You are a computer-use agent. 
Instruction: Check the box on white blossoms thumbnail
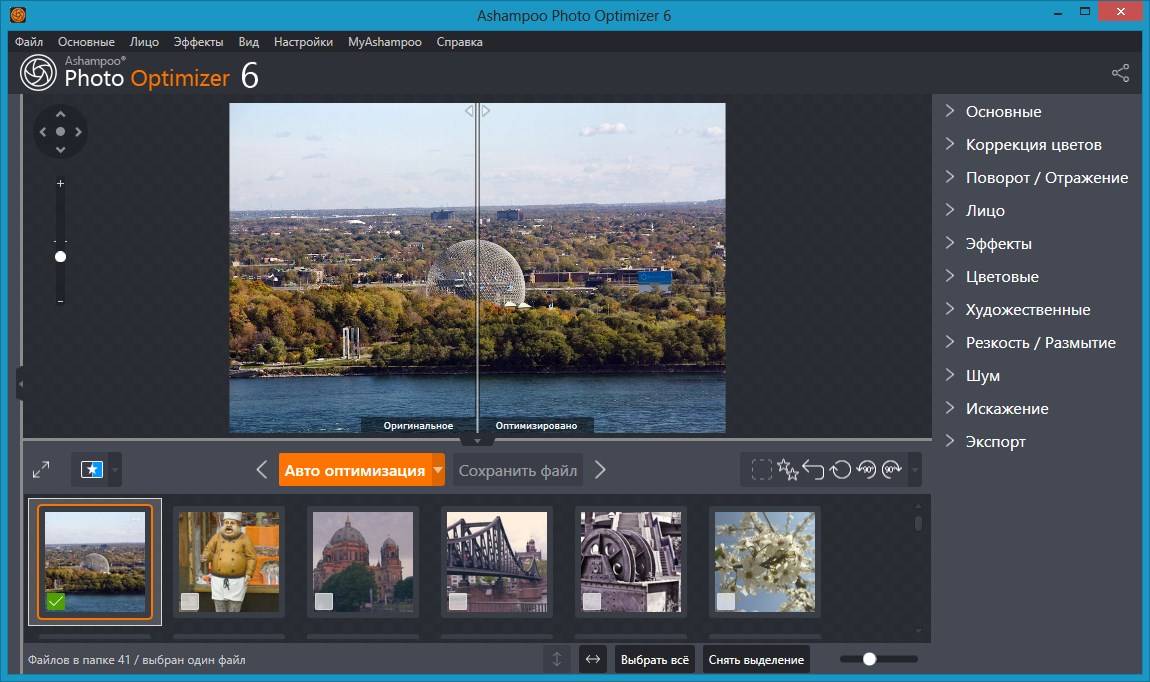tap(725, 601)
